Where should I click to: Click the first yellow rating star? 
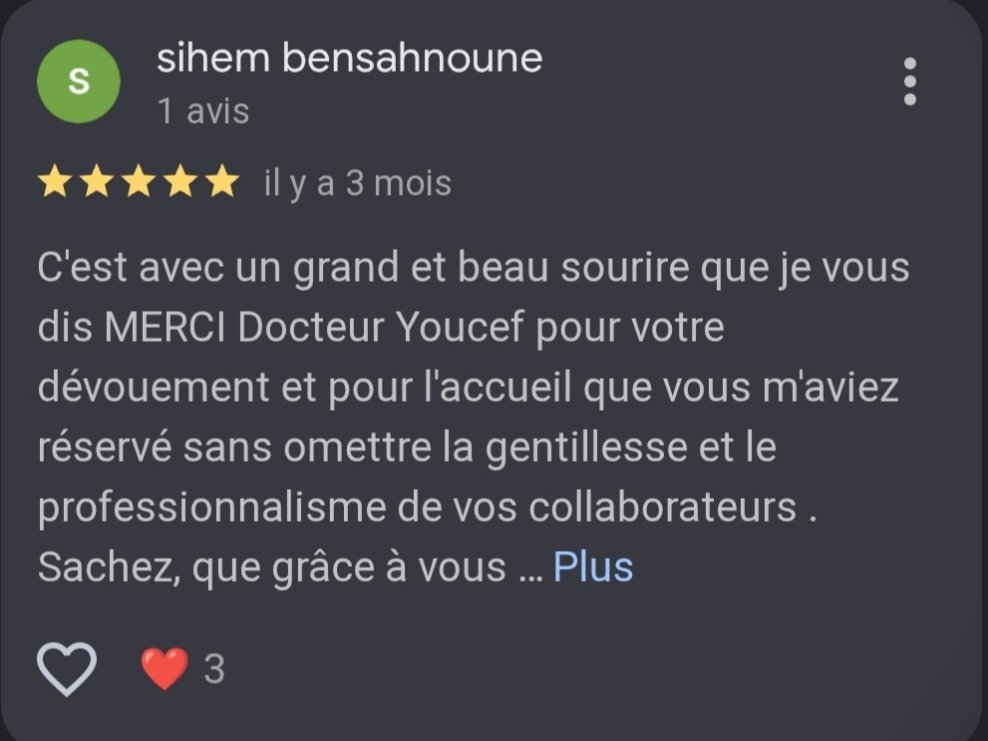point(55,182)
